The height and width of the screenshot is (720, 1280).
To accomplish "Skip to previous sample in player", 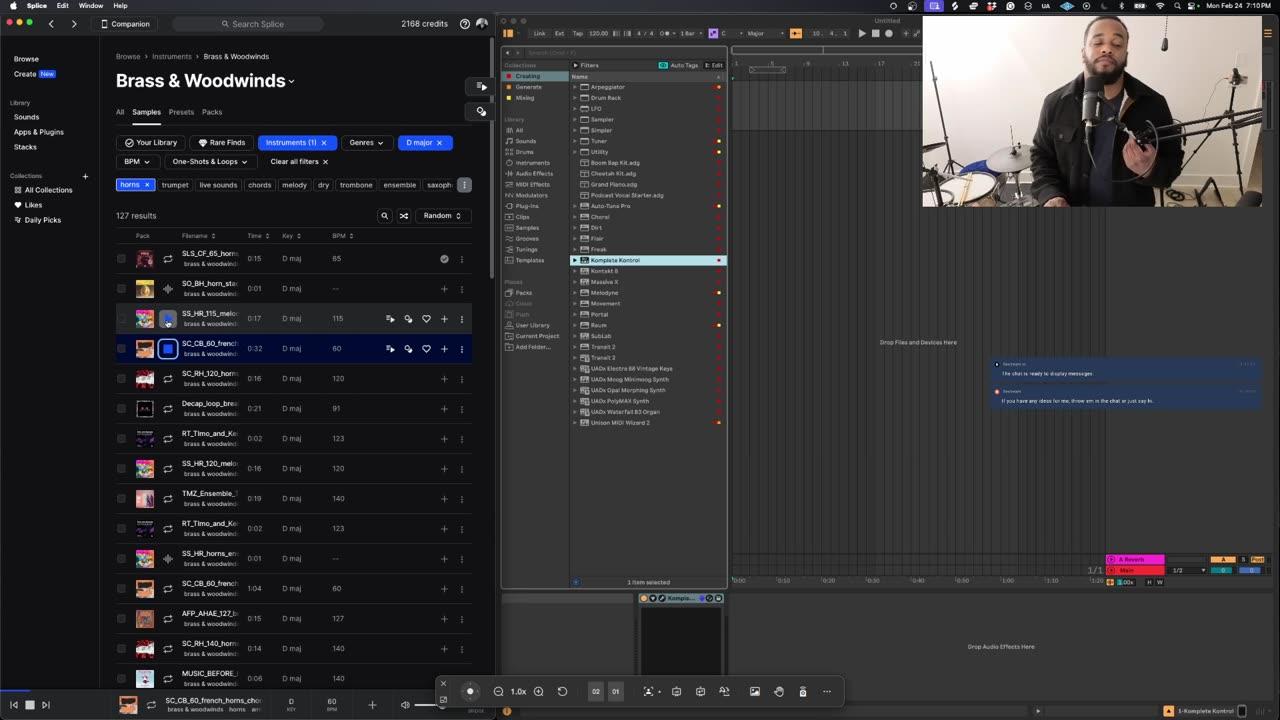I will 13,705.
